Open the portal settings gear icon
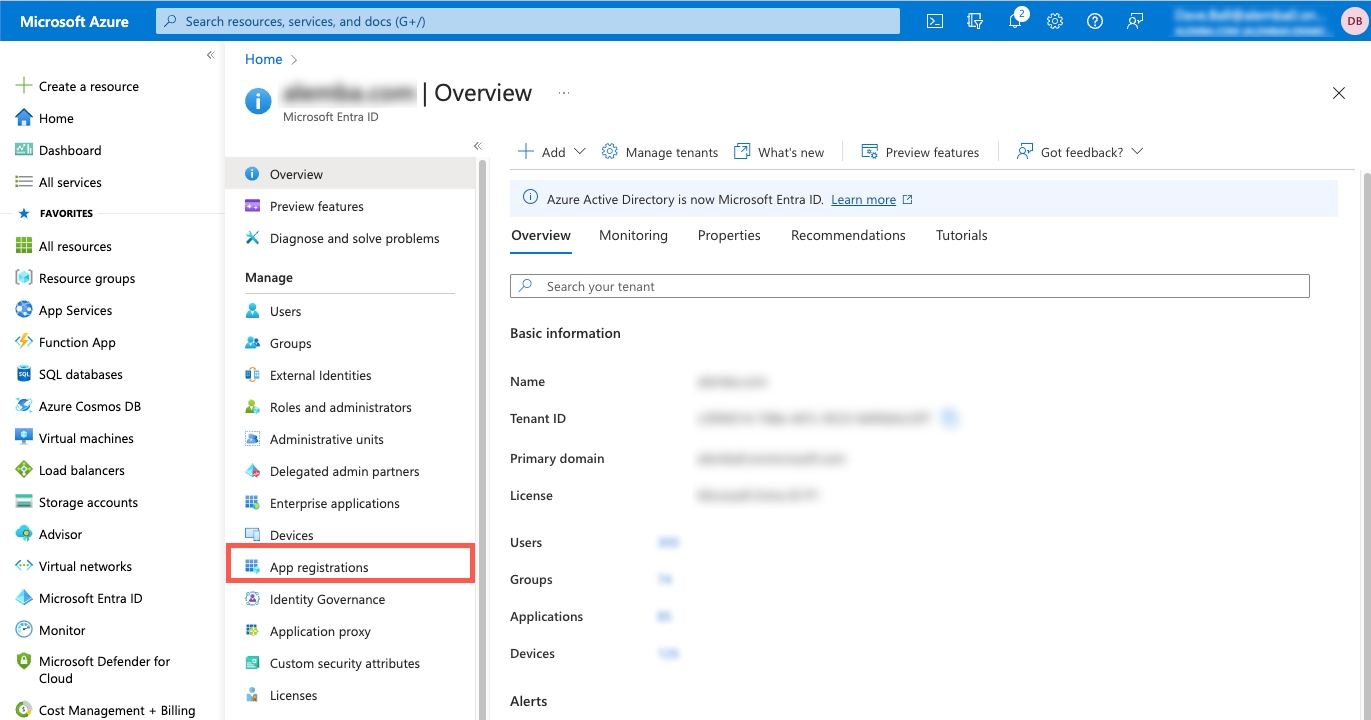Viewport: 1371px width, 720px height. [x=1054, y=21]
